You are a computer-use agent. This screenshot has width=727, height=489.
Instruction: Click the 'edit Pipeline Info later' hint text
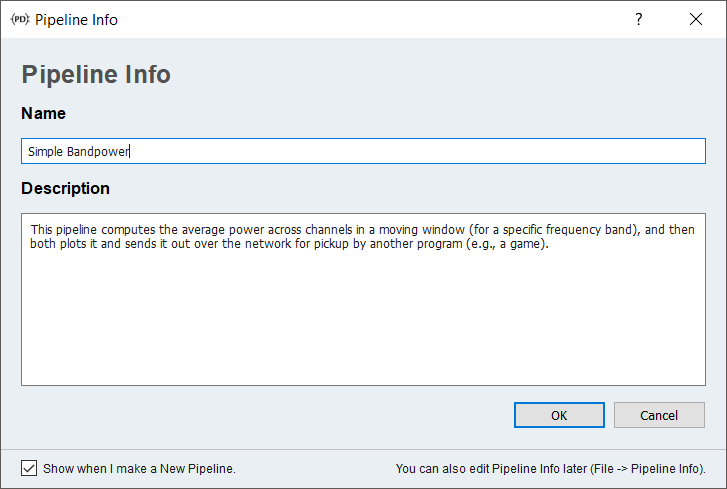550,468
